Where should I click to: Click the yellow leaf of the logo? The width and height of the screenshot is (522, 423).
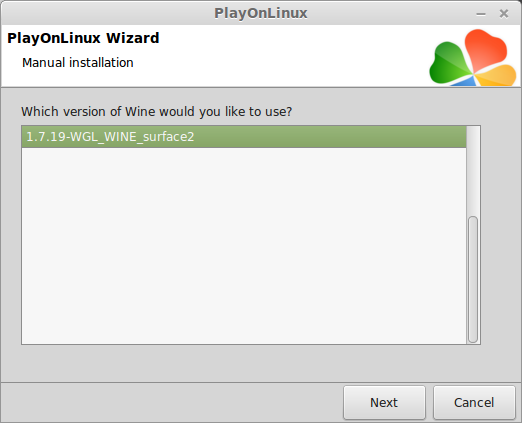497,75
